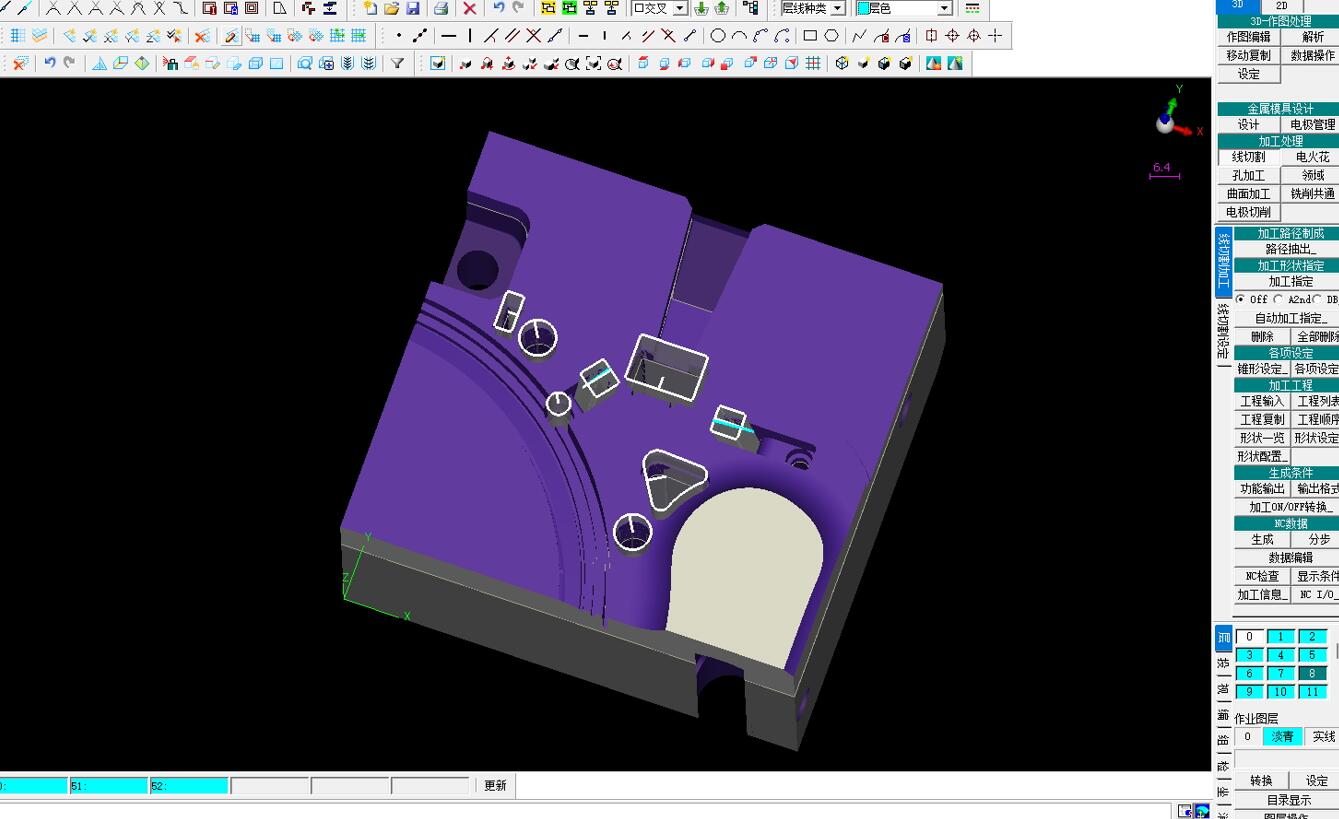The image size is (1339, 819).
Task: Select the polygon drawing tool
Action: point(831,36)
